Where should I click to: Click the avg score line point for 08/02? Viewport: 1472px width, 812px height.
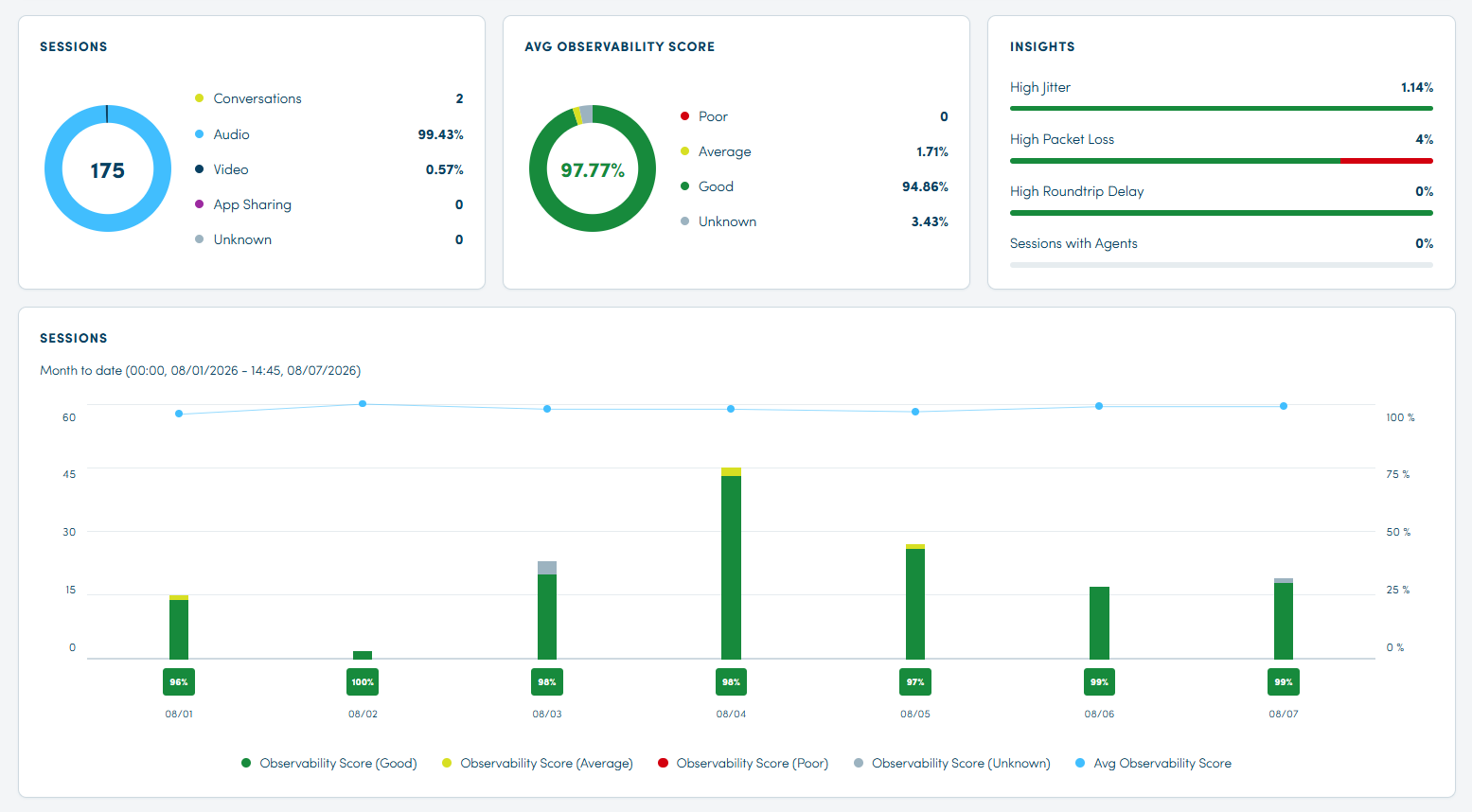click(x=363, y=404)
